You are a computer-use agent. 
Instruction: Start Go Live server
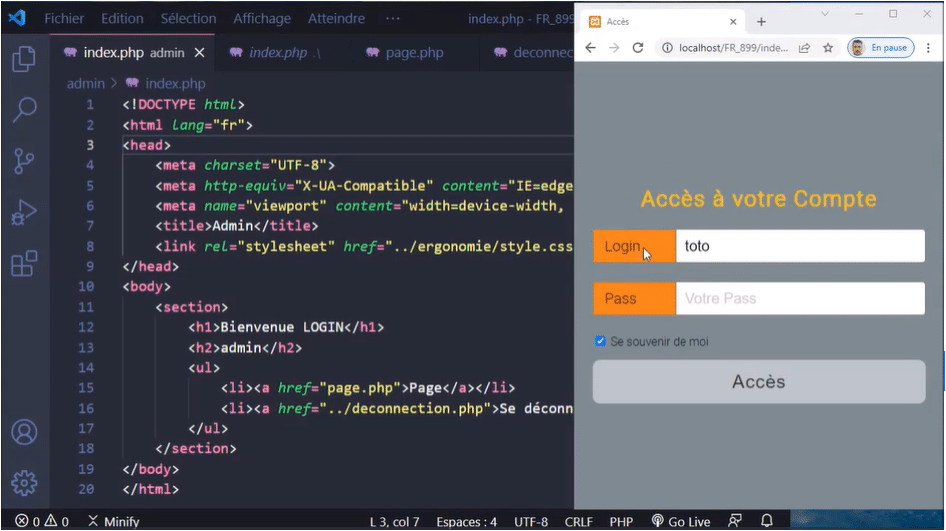point(681,521)
